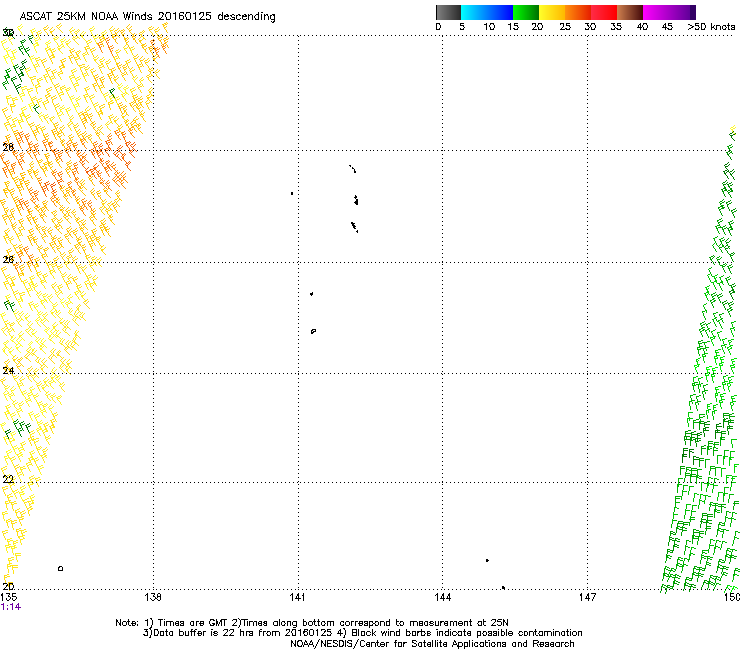Screen dimensions: 740x650
Task: Click the note line about 'Data buffer is 22 hrs'
Action: point(362,633)
